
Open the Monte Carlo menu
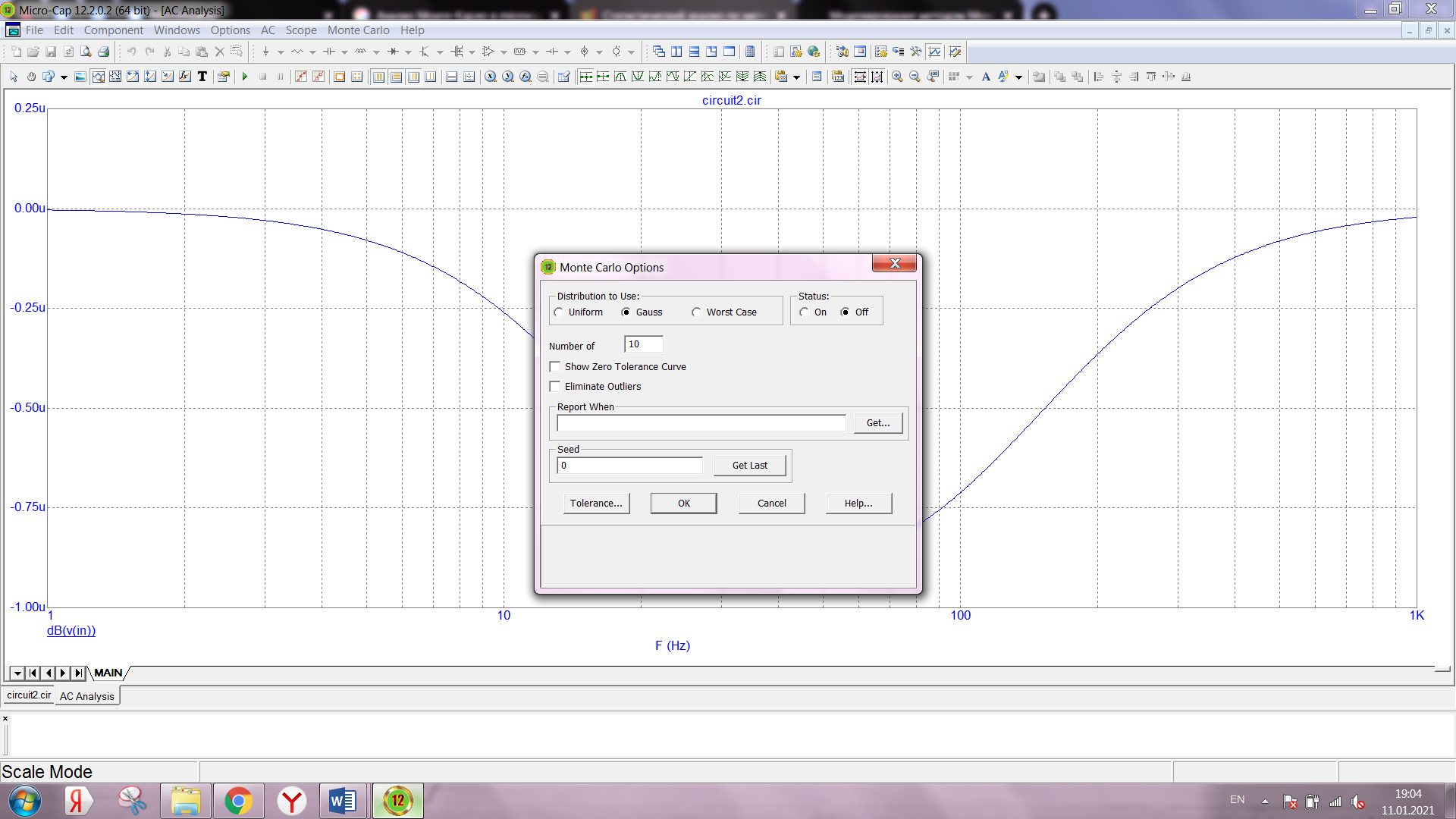coord(358,30)
